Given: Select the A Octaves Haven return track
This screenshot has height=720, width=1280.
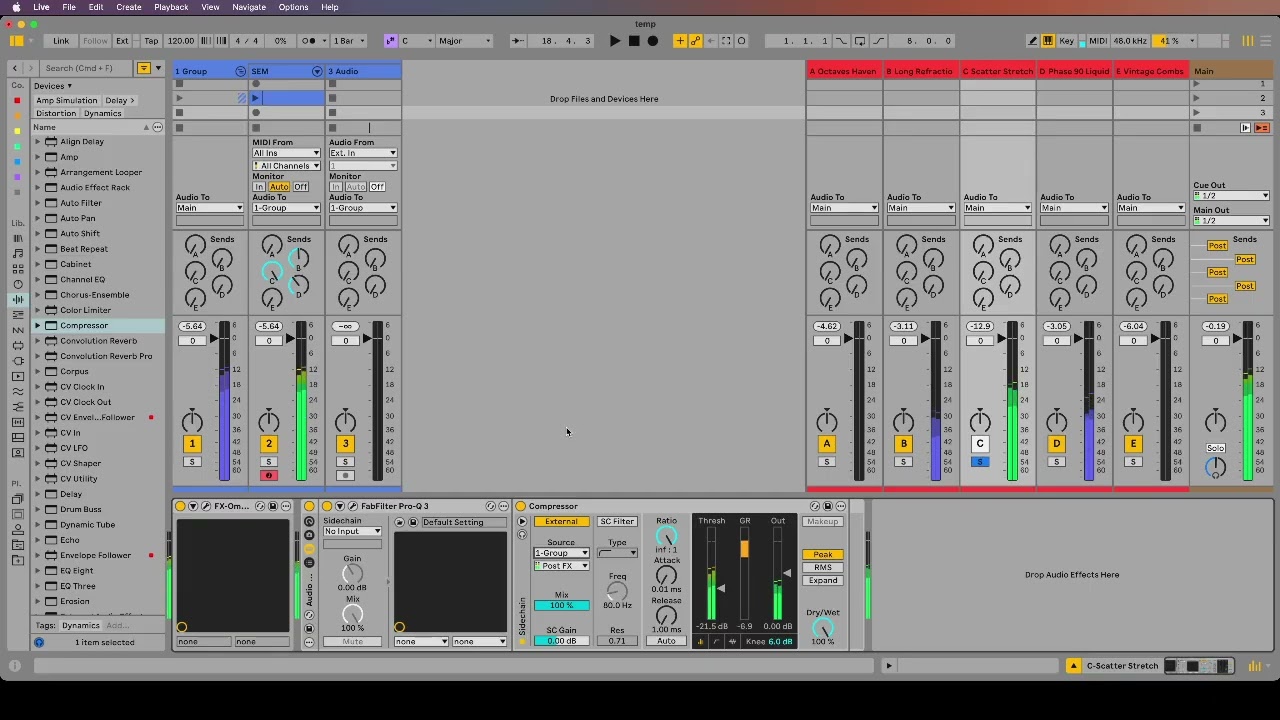Looking at the screenshot, I should point(843,71).
